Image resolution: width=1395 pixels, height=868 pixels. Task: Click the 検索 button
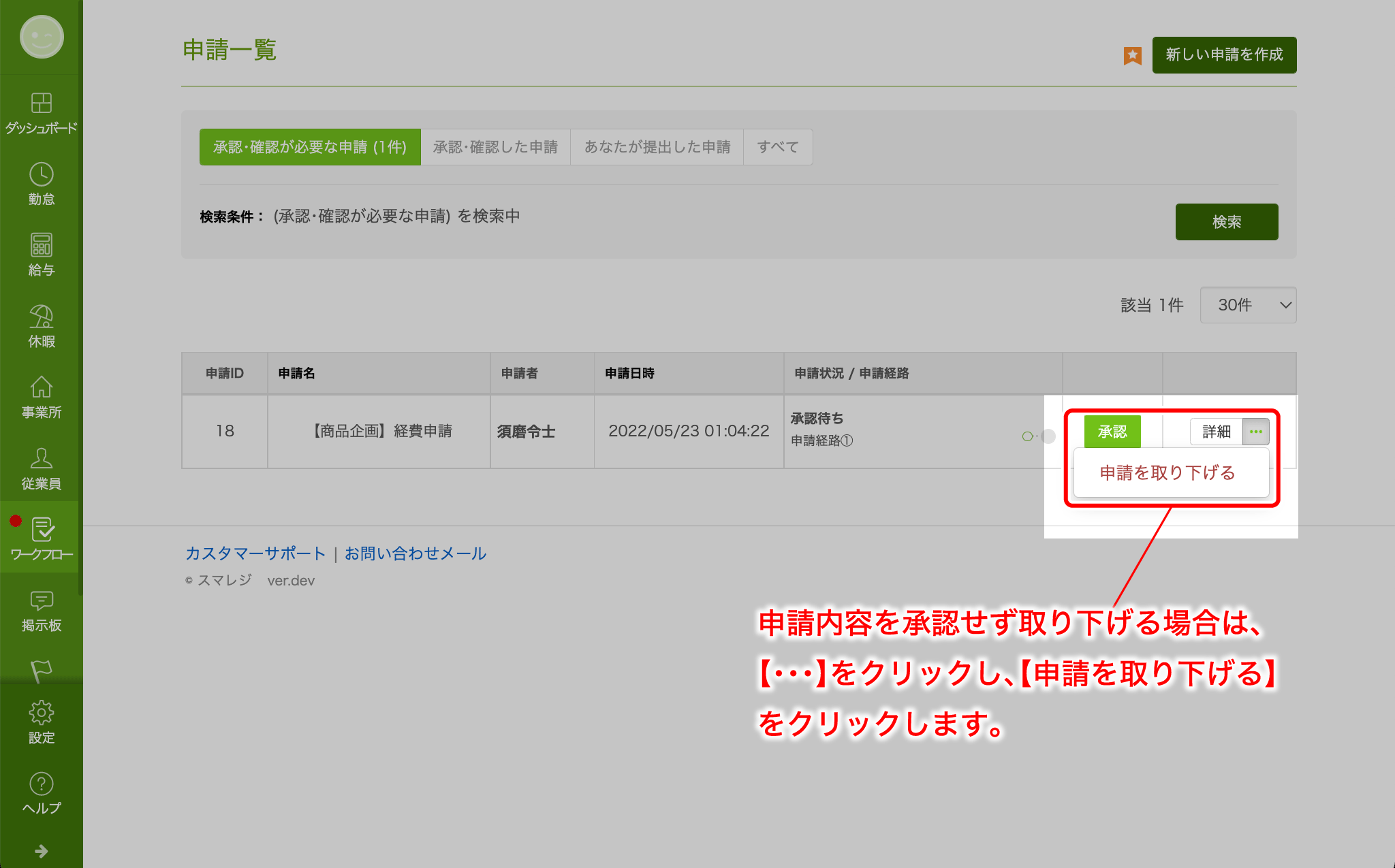tap(1227, 222)
